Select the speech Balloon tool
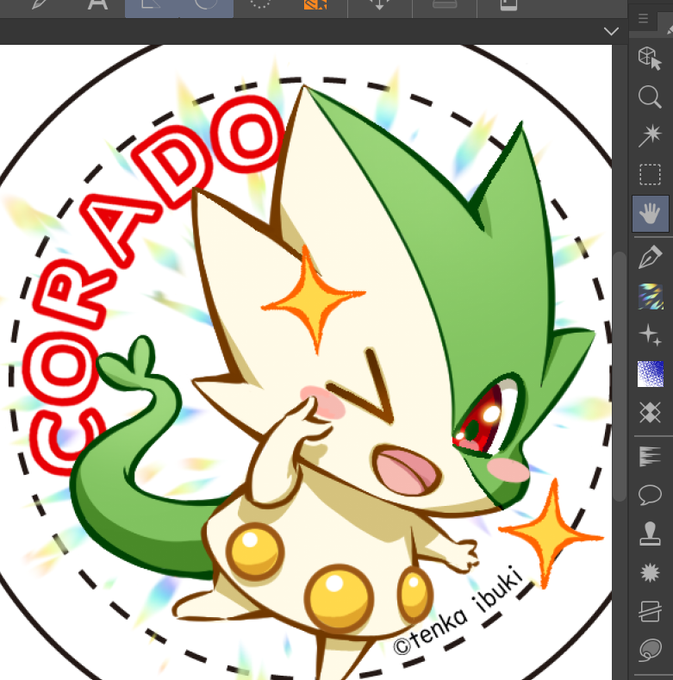Viewport: 673px width, 680px height. click(x=650, y=495)
